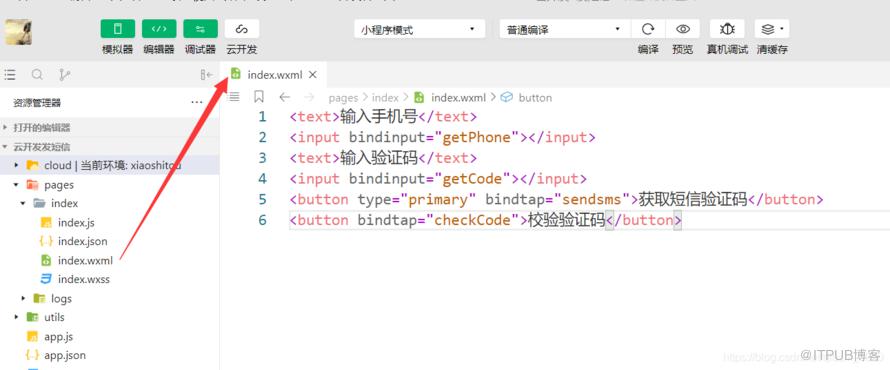Toggle the editor panel button
890x370 pixels.
pyautogui.click(x=159, y=28)
